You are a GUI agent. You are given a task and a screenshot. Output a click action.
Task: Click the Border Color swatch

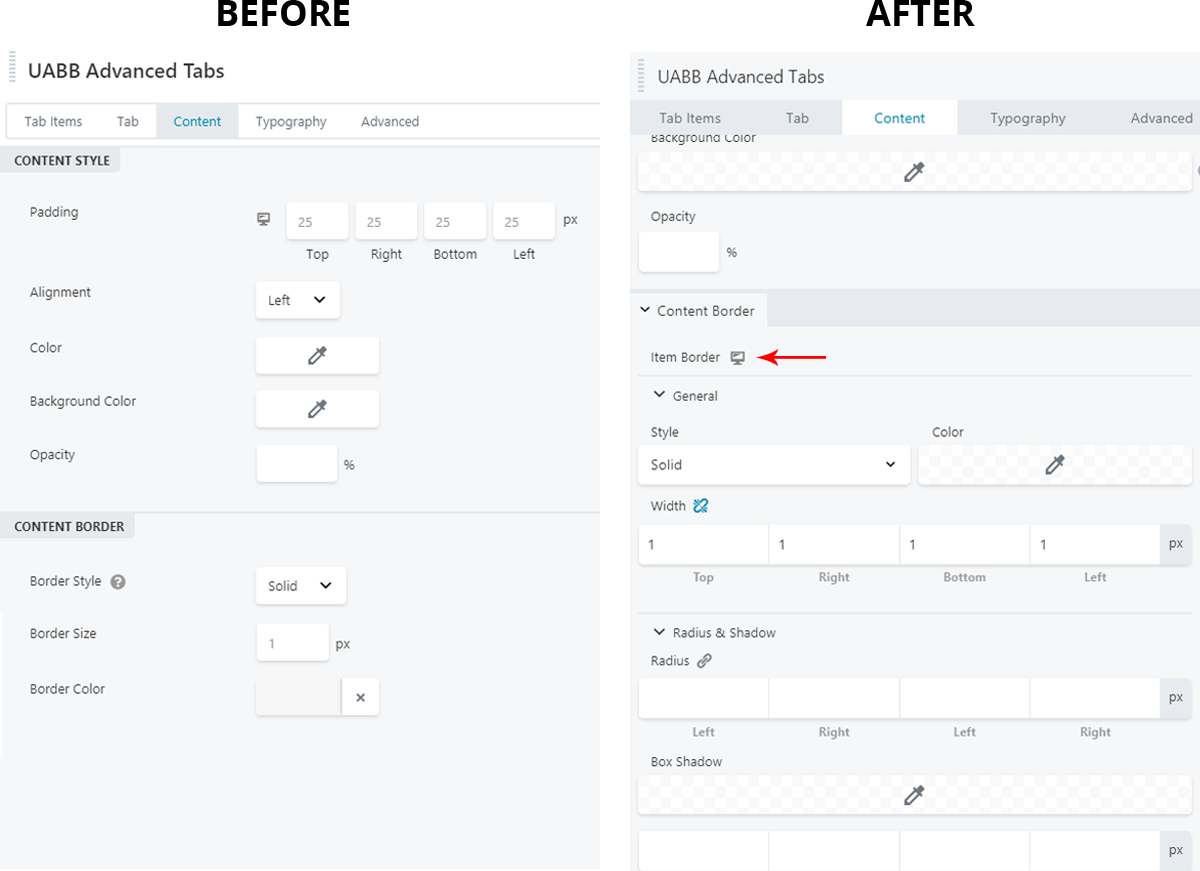click(x=298, y=697)
